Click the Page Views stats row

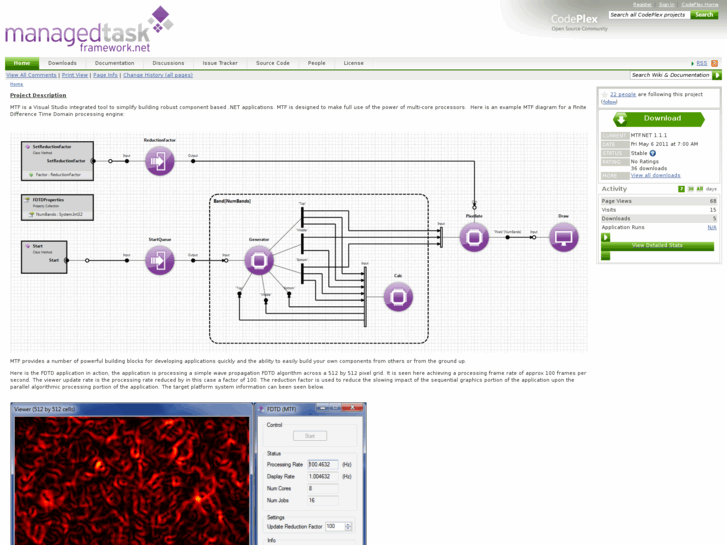(x=658, y=201)
